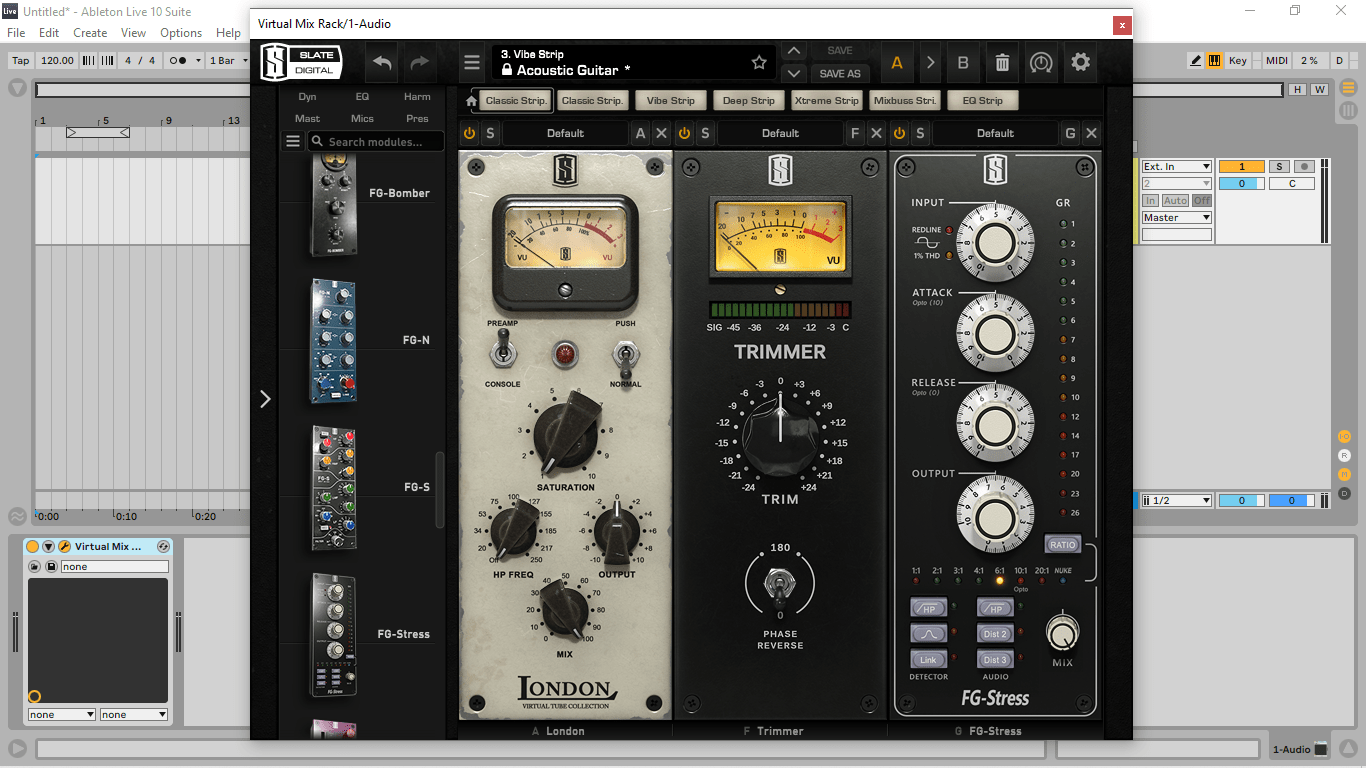
Task: Remove the FG-Stress module with X
Action: click(1091, 133)
